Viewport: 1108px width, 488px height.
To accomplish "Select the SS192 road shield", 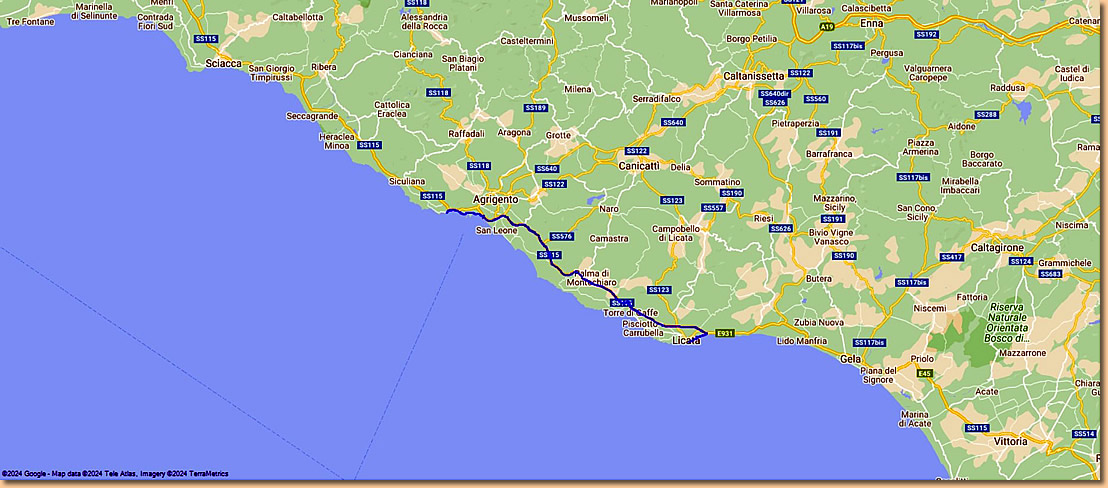I will point(926,34).
